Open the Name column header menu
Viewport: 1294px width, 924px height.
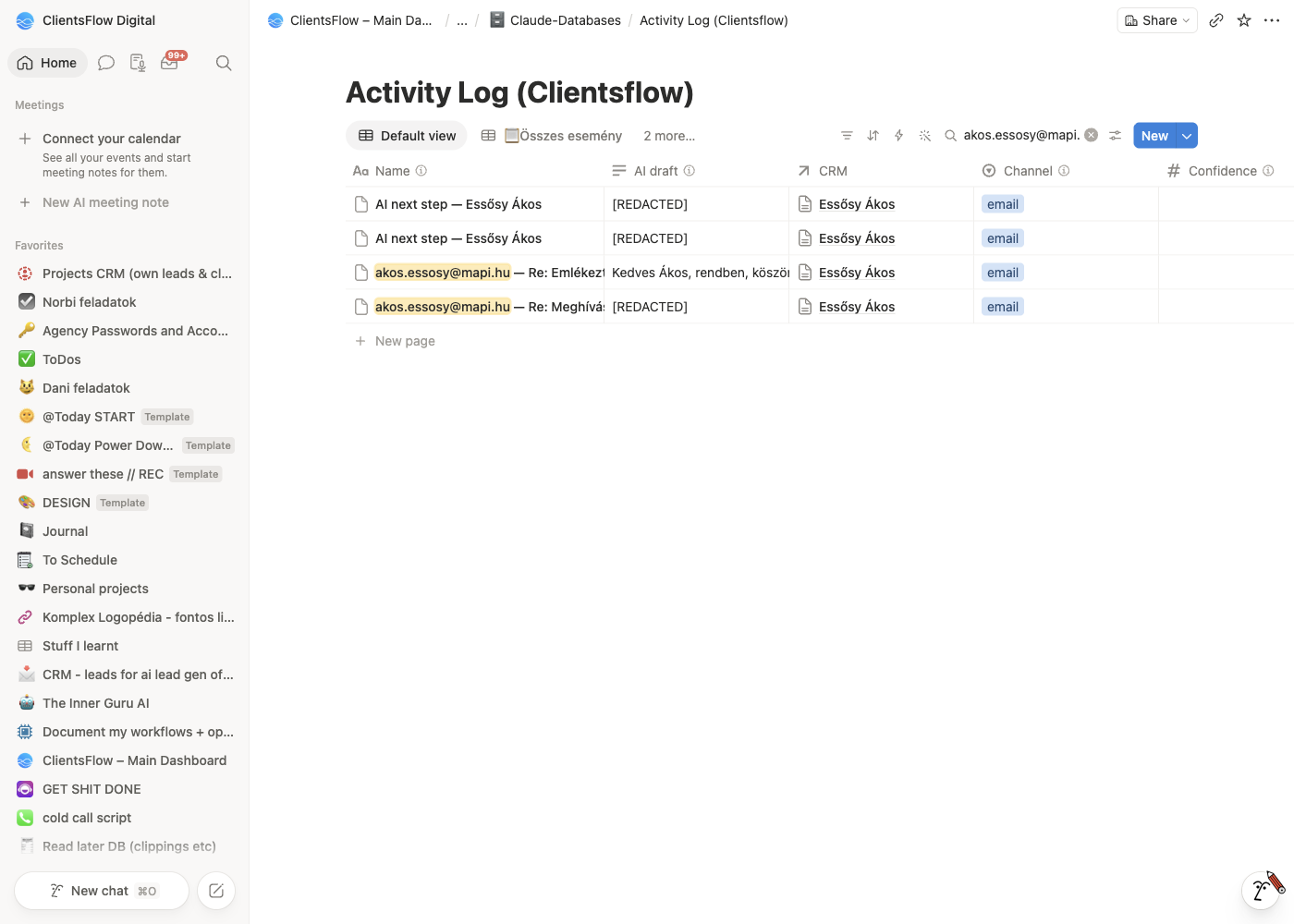390,171
